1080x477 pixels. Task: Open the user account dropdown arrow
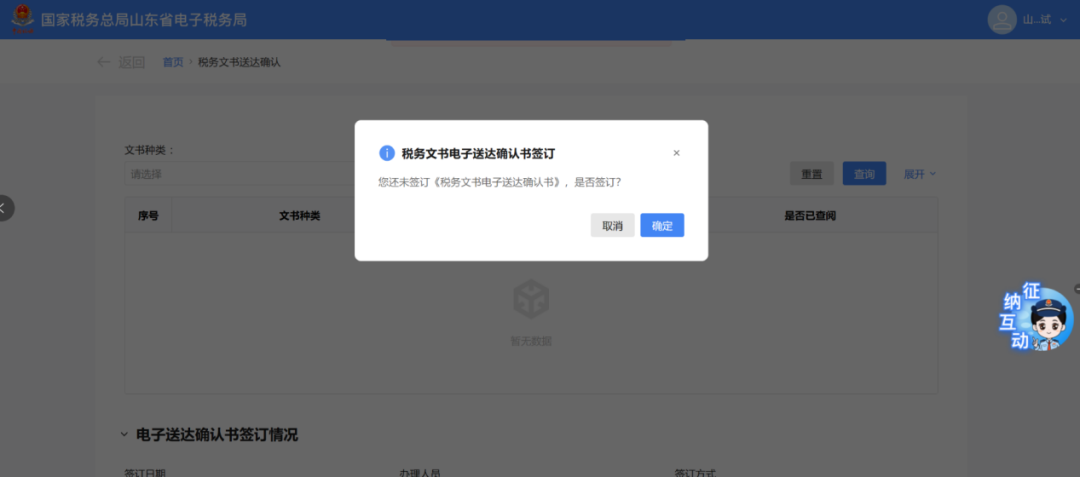click(1064, 20)
